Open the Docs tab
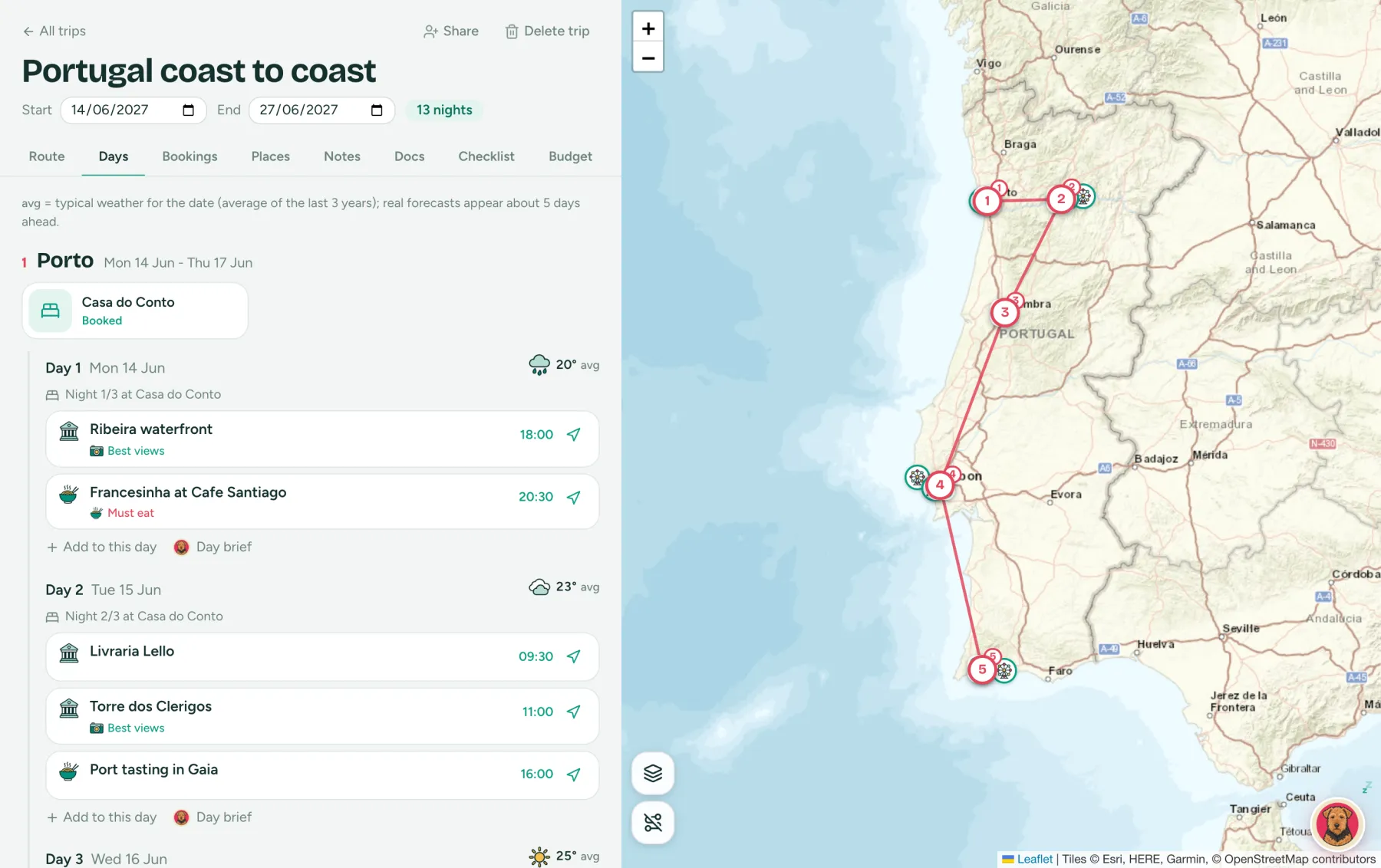This screenshot has width=1381, height=868. tap(410, 156)
